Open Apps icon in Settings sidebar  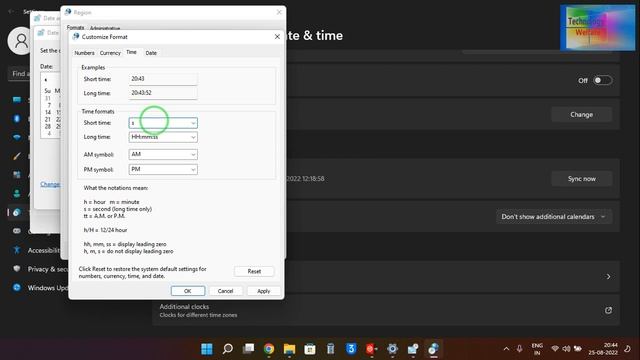pyautogui.click(x=17, y=175)
